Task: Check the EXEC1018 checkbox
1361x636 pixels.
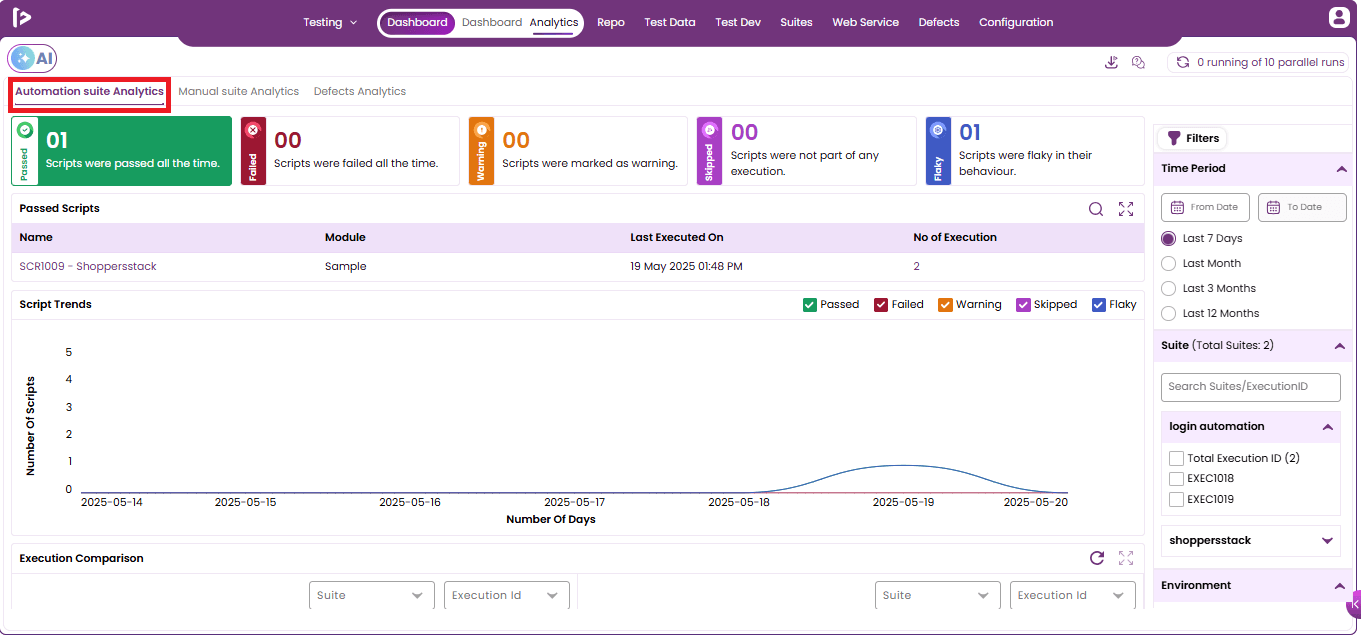Action: click(x=1176, y=478)
